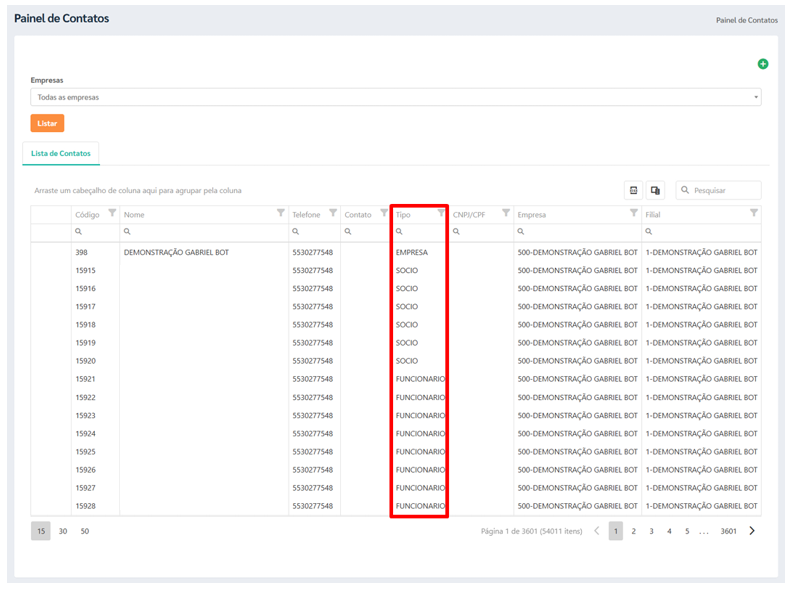Click the Empresa filter row search icon
The image size is (789, 589).
point(521,231)
